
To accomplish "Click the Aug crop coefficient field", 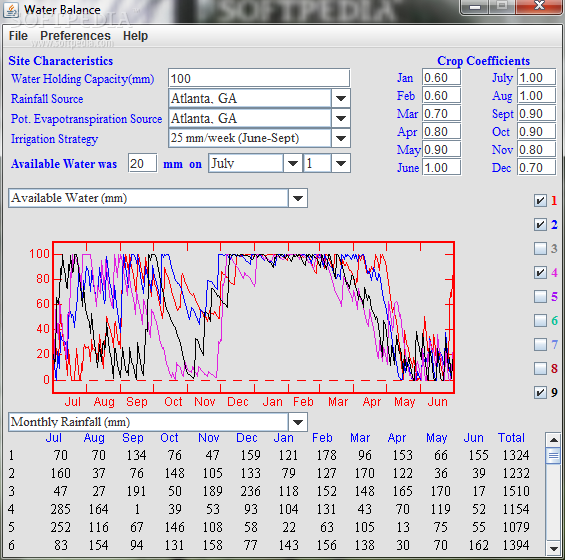I will point(537,95).
